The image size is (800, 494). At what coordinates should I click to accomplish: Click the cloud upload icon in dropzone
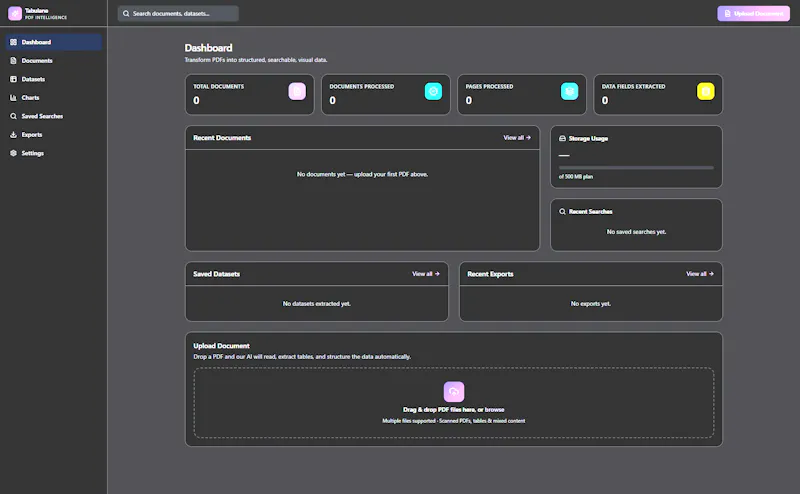454,392
